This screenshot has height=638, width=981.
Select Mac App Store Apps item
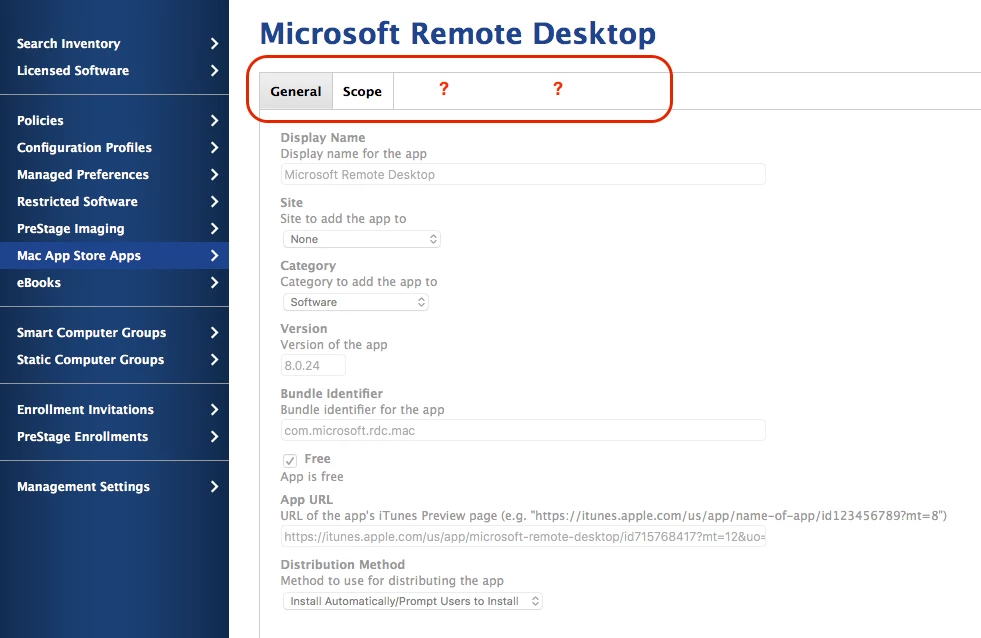coord(114,255)
